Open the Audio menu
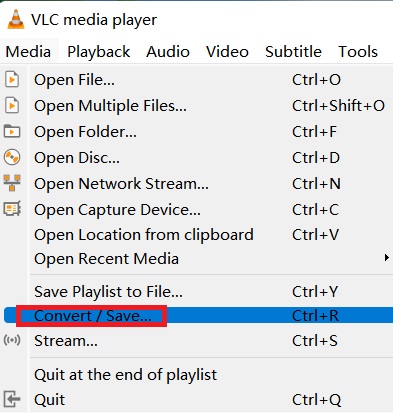Viewport: 393px width, 413px height. tap(168, 52)
